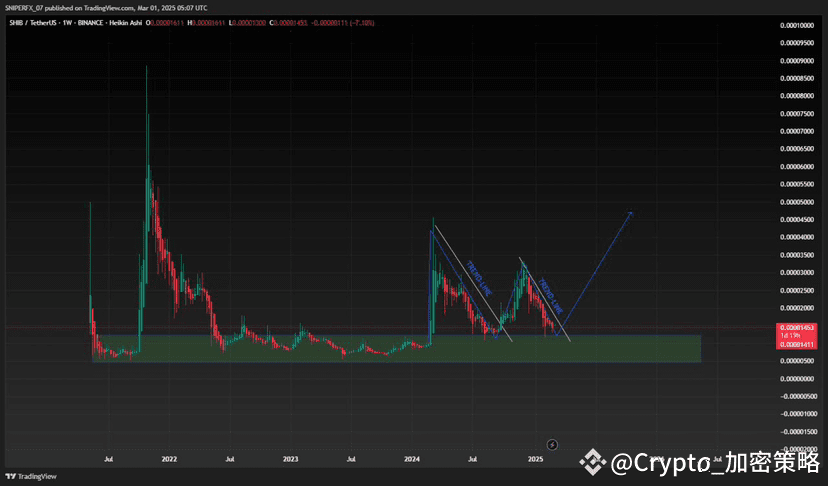Viewport: 828px width, 486px height.
Task: Click the TREND LINE label on 2025 downtrend
Action: [551, 296]
